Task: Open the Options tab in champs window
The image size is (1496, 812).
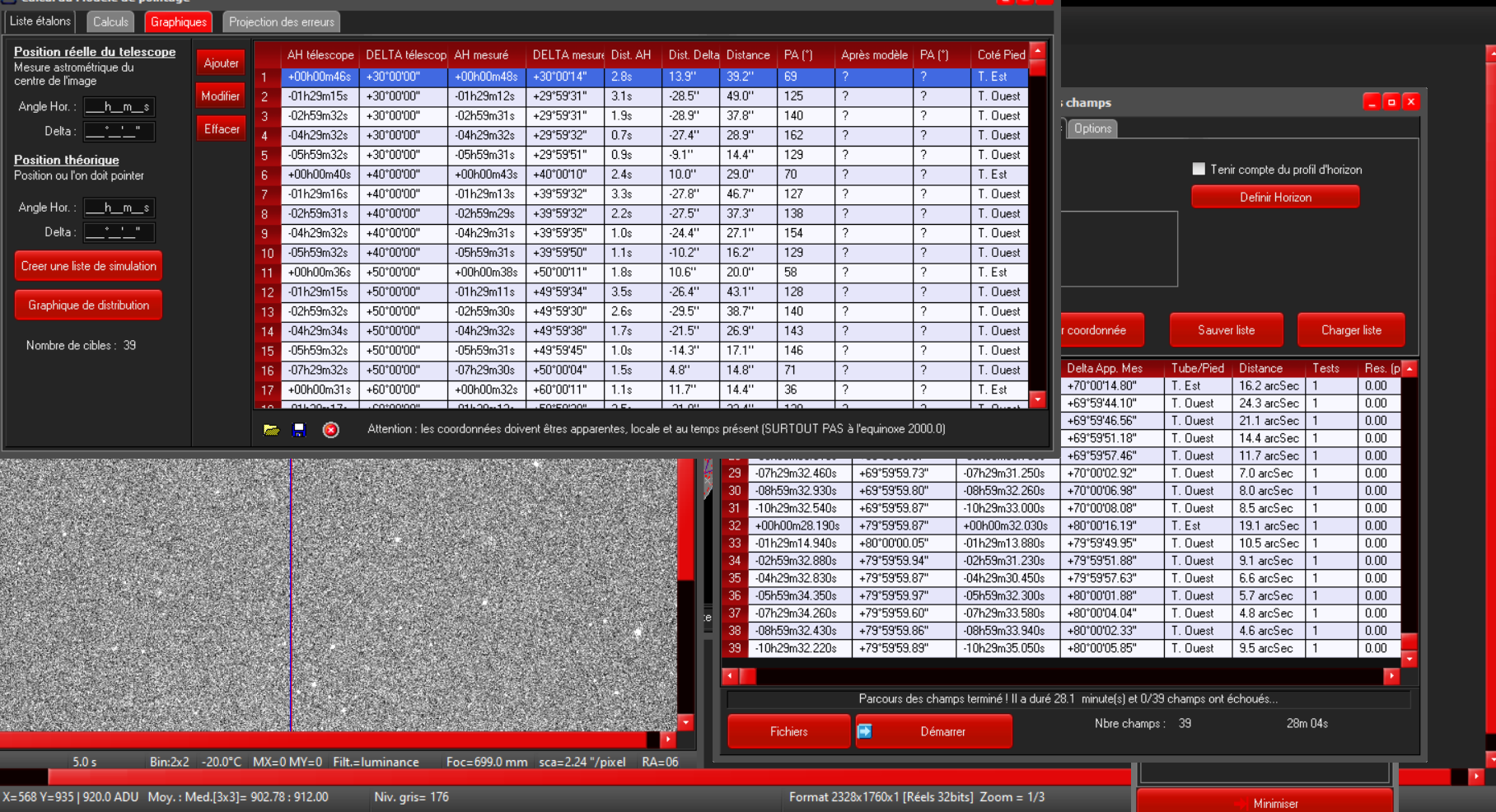Action: click(1092, 128)
